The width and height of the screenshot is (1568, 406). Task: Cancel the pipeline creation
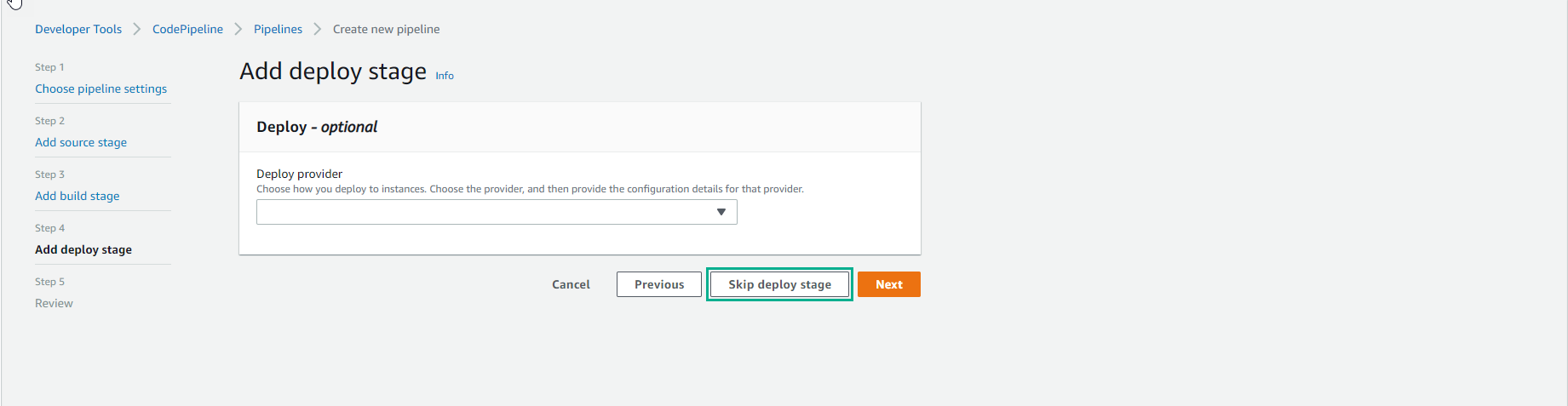571,284
